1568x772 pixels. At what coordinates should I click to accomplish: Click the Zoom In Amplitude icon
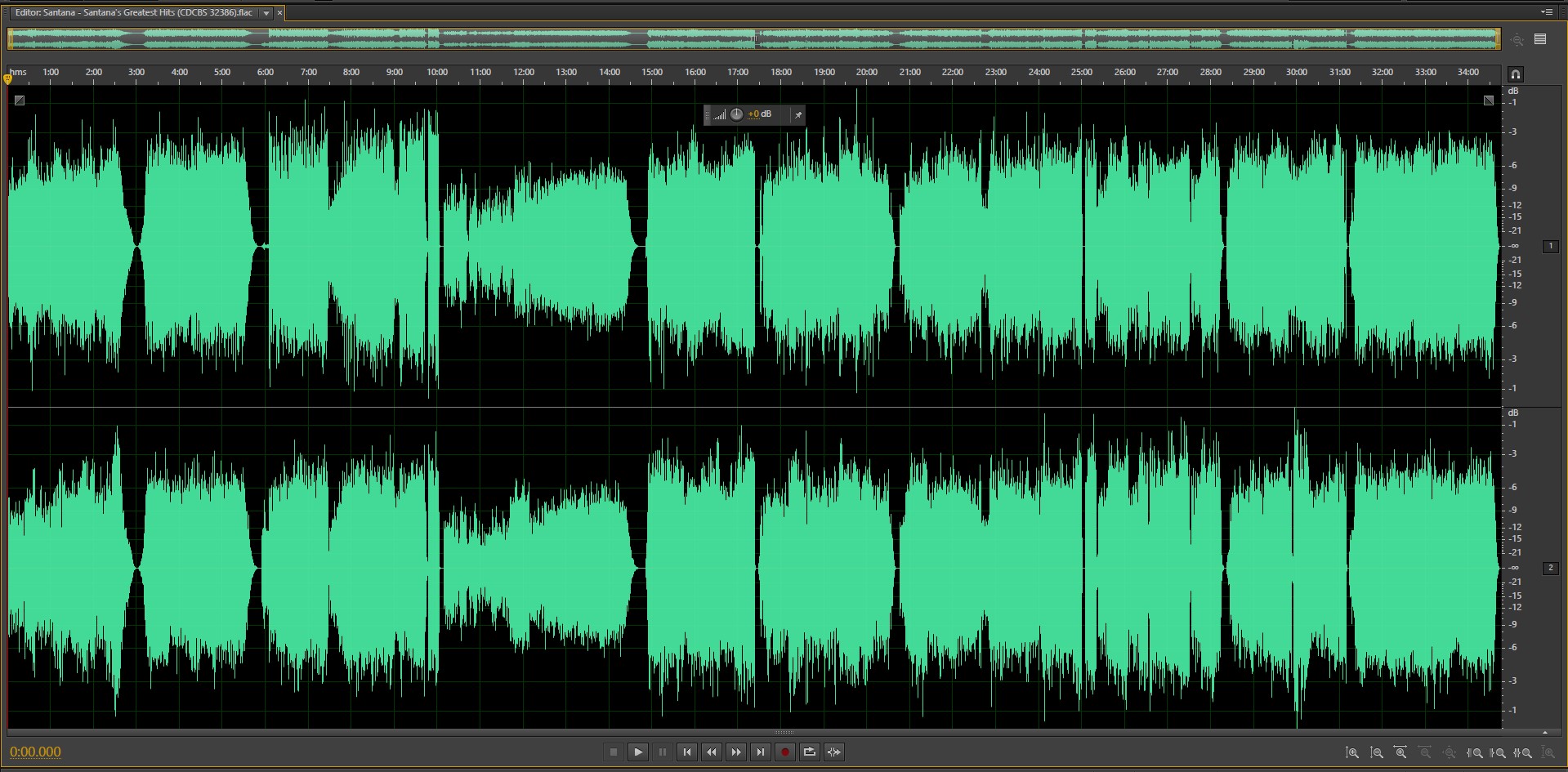(1352, 753)
